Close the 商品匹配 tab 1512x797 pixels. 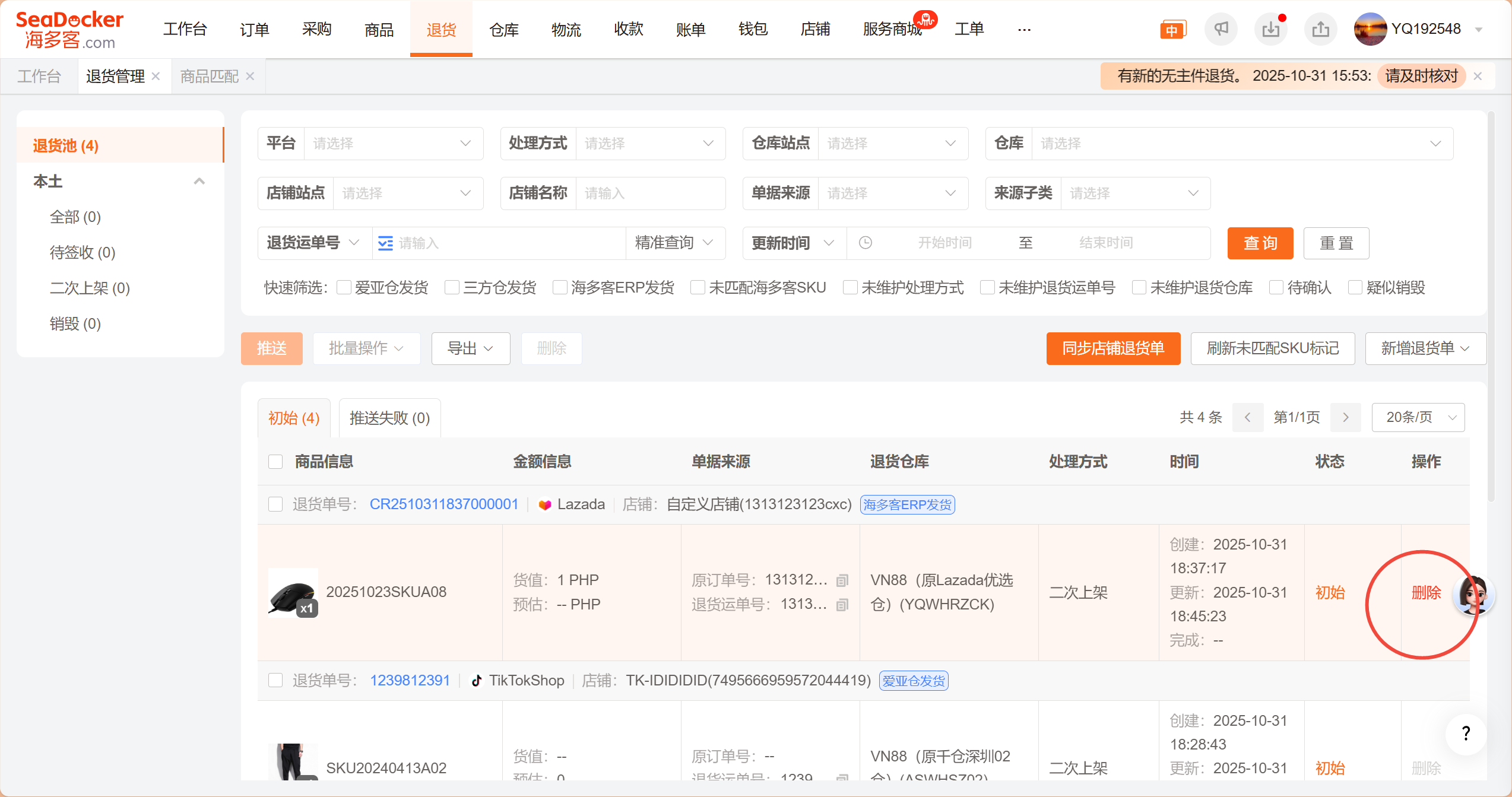coord(250,77)
